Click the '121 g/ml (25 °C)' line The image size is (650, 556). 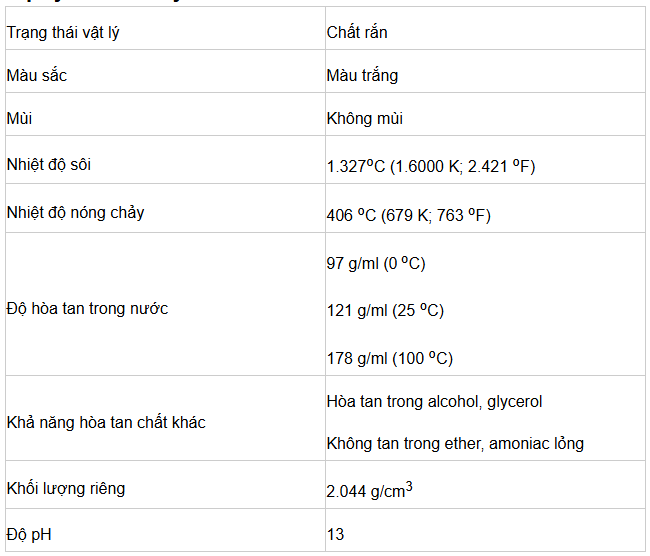click(385, 311)
